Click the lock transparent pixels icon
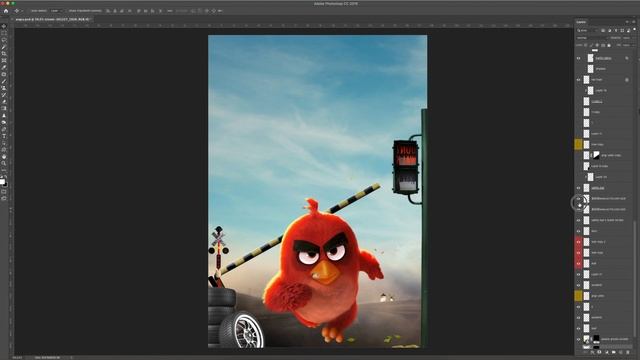Screen dimensions: 640x360 coord(586,45)
